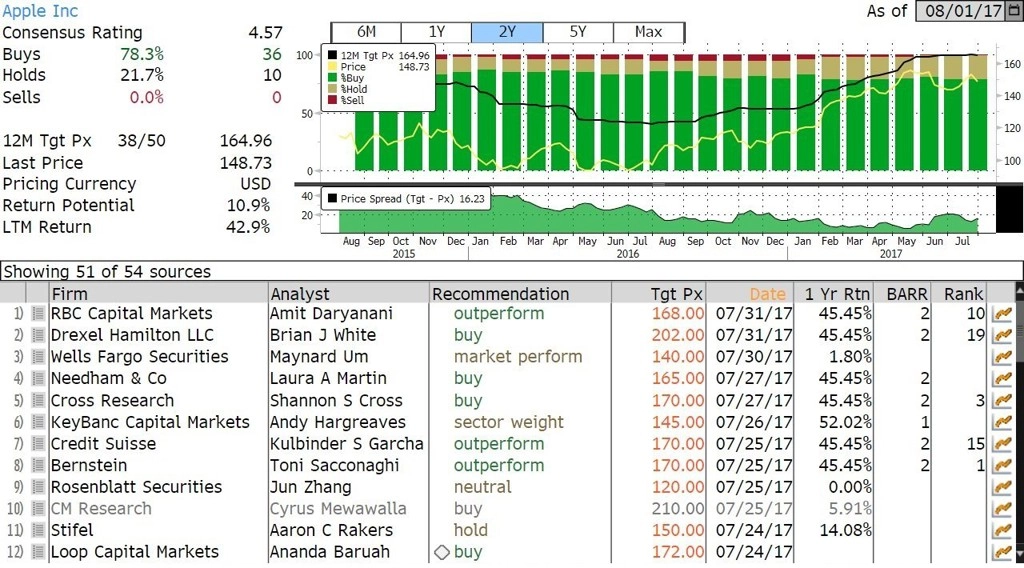
Task: Click the %Hold legend tan swatch
Action: point(332,89)
